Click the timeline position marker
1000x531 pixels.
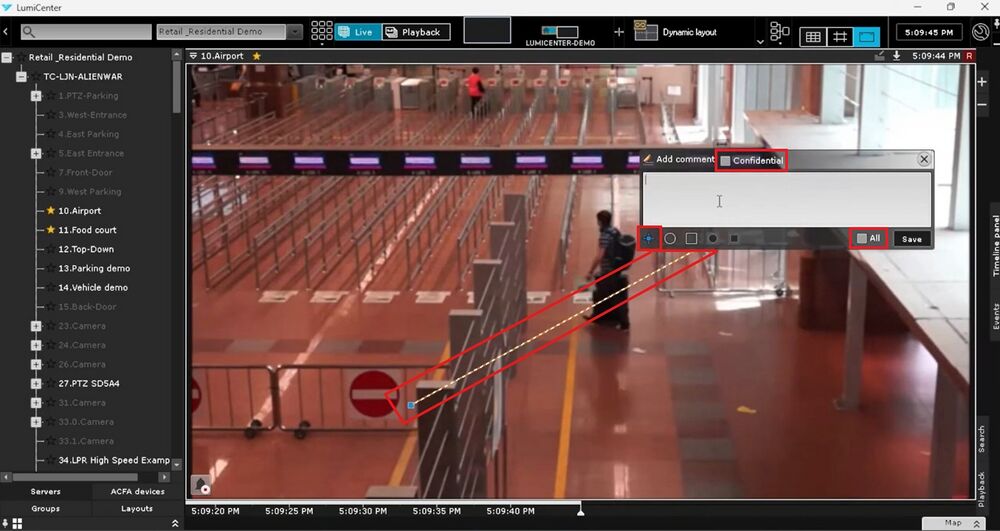(x=581, y=509)
